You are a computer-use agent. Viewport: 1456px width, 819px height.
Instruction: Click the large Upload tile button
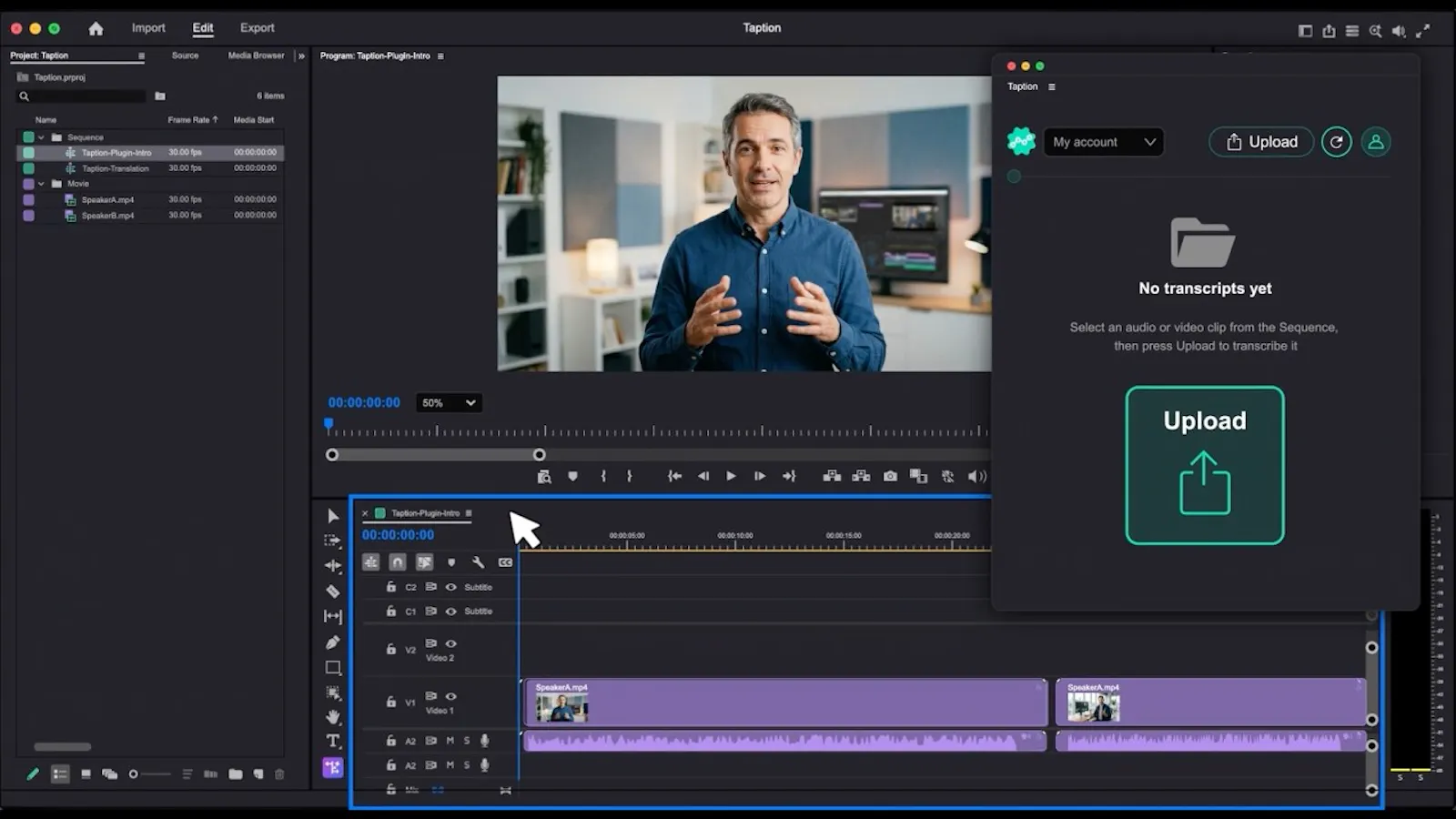(1205, 466)
